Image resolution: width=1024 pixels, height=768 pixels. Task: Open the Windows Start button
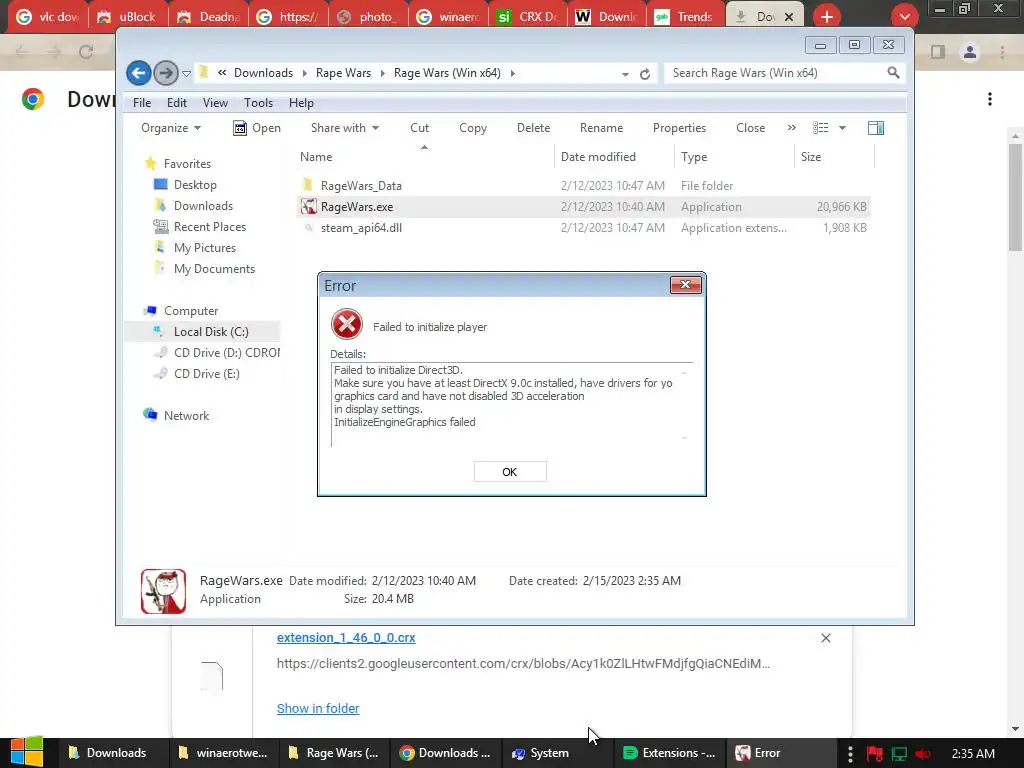(x=27, y=753)
